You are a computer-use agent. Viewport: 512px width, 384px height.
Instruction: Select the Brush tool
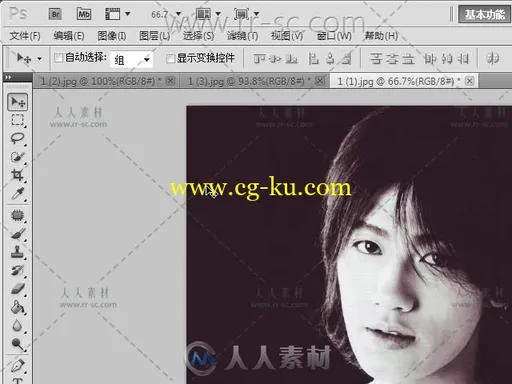18,234
